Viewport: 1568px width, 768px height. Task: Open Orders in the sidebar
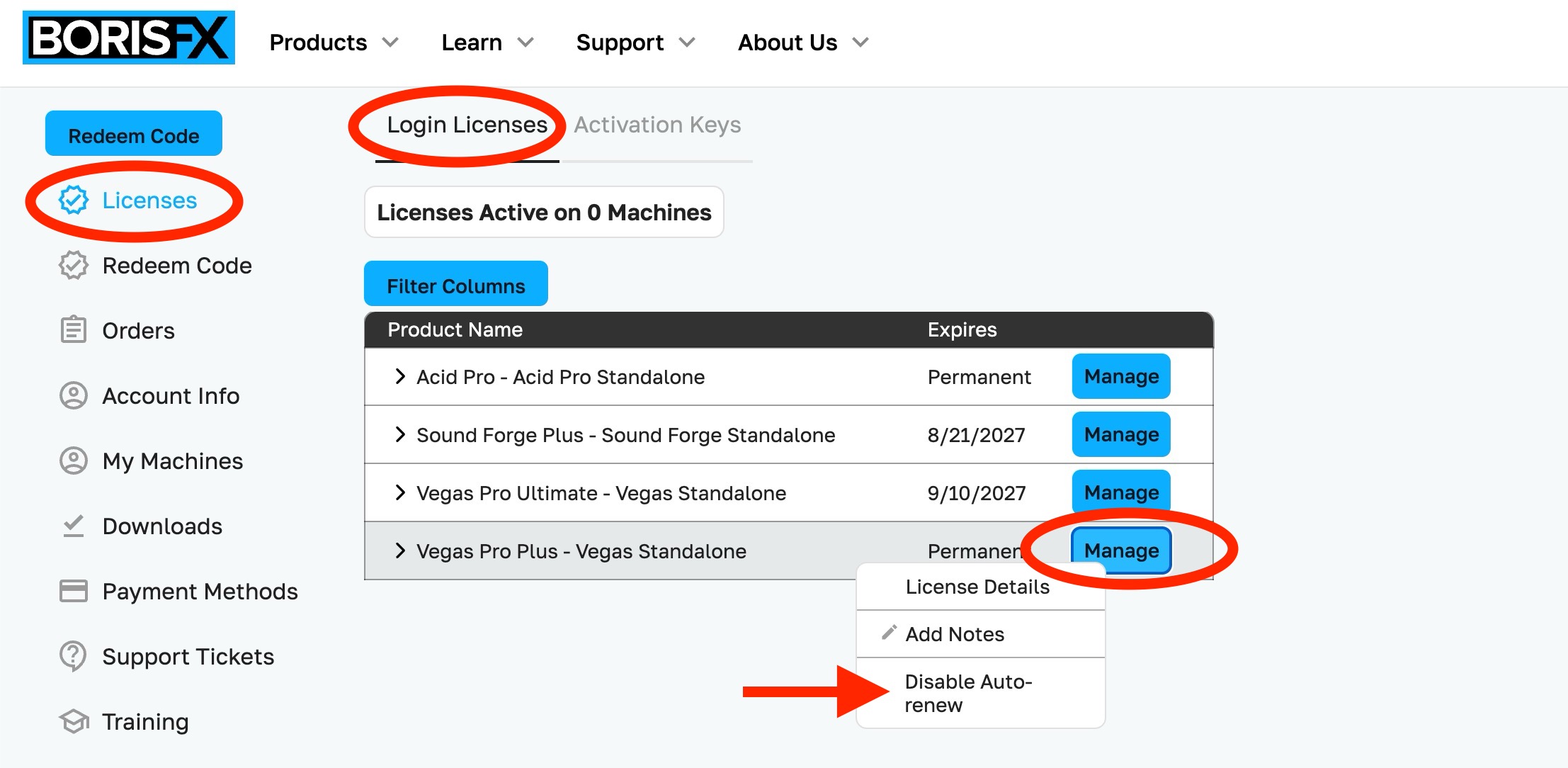[138, 331]
